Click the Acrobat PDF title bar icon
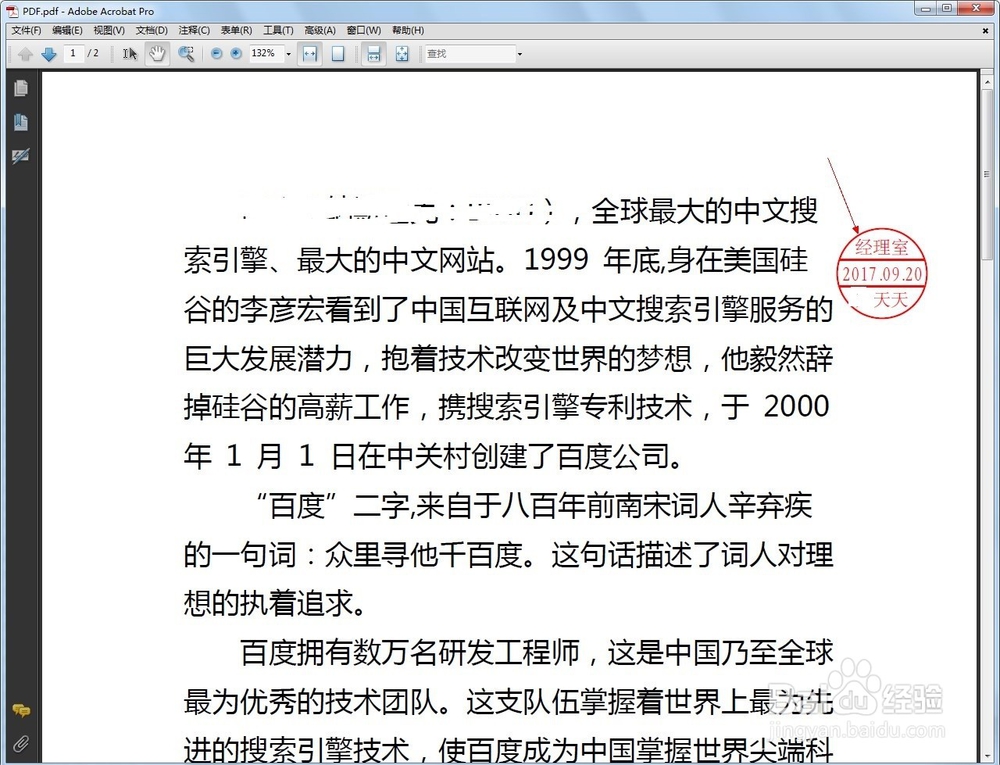 coord(12,11)
